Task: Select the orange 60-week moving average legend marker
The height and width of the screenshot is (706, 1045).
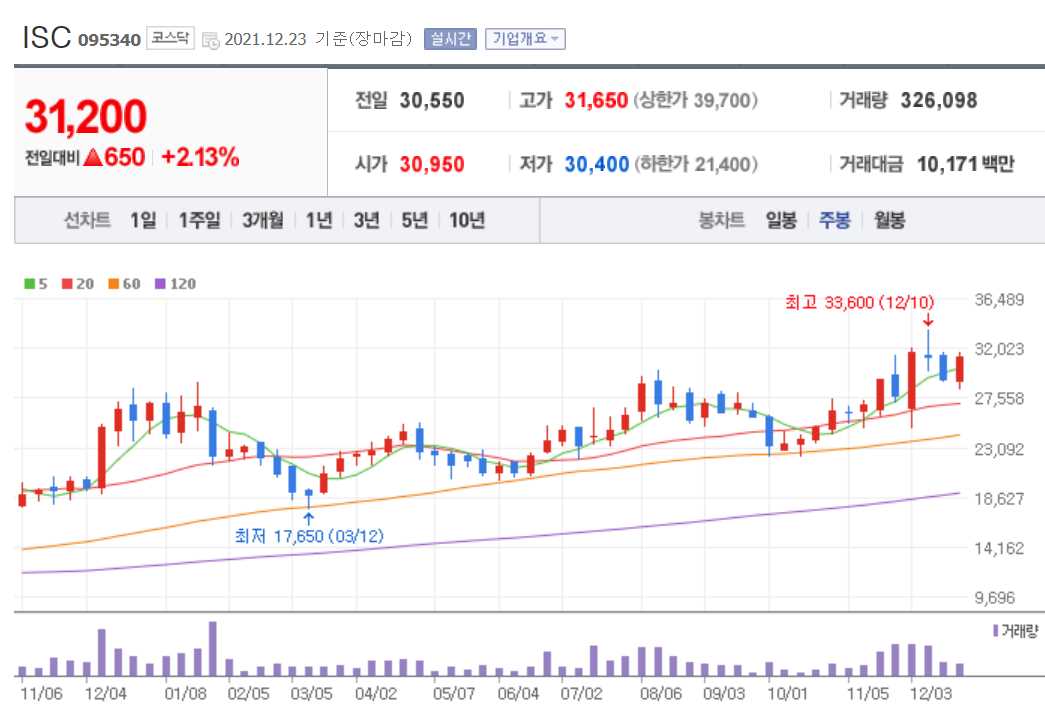Action: [x=113, y=284]
